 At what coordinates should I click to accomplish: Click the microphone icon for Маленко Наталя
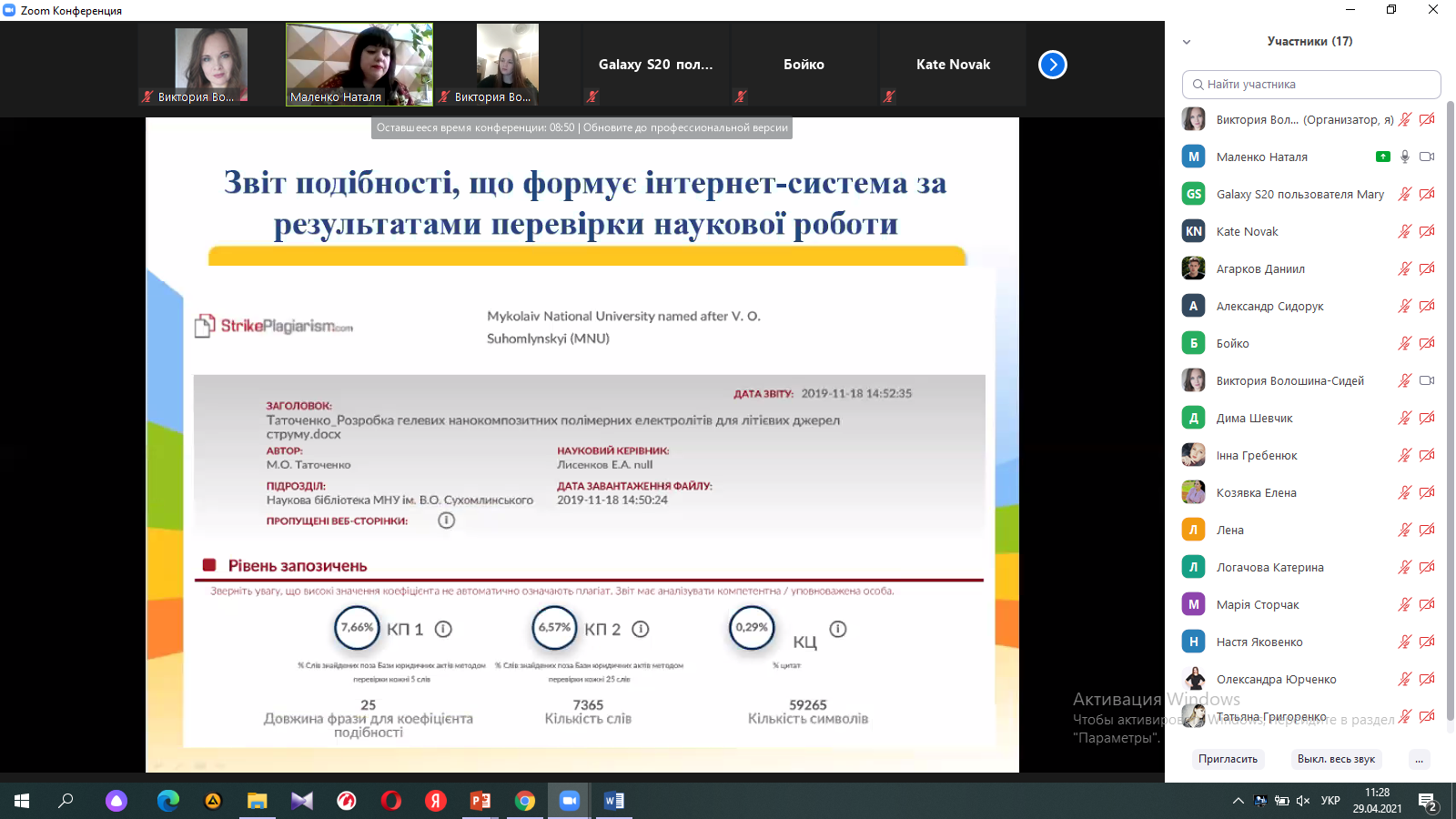[1405, 157]
